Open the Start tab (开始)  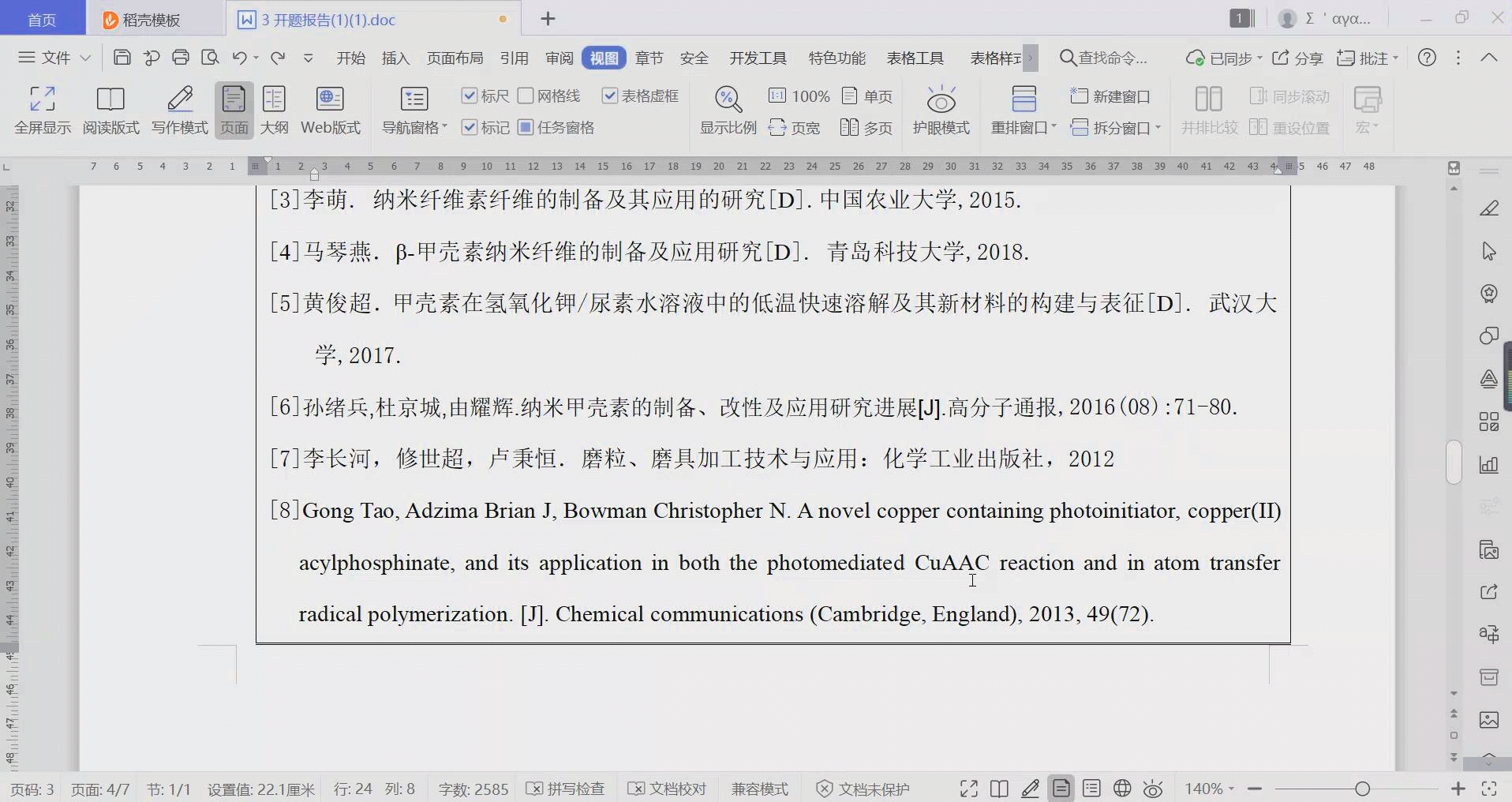click(351, 58)
